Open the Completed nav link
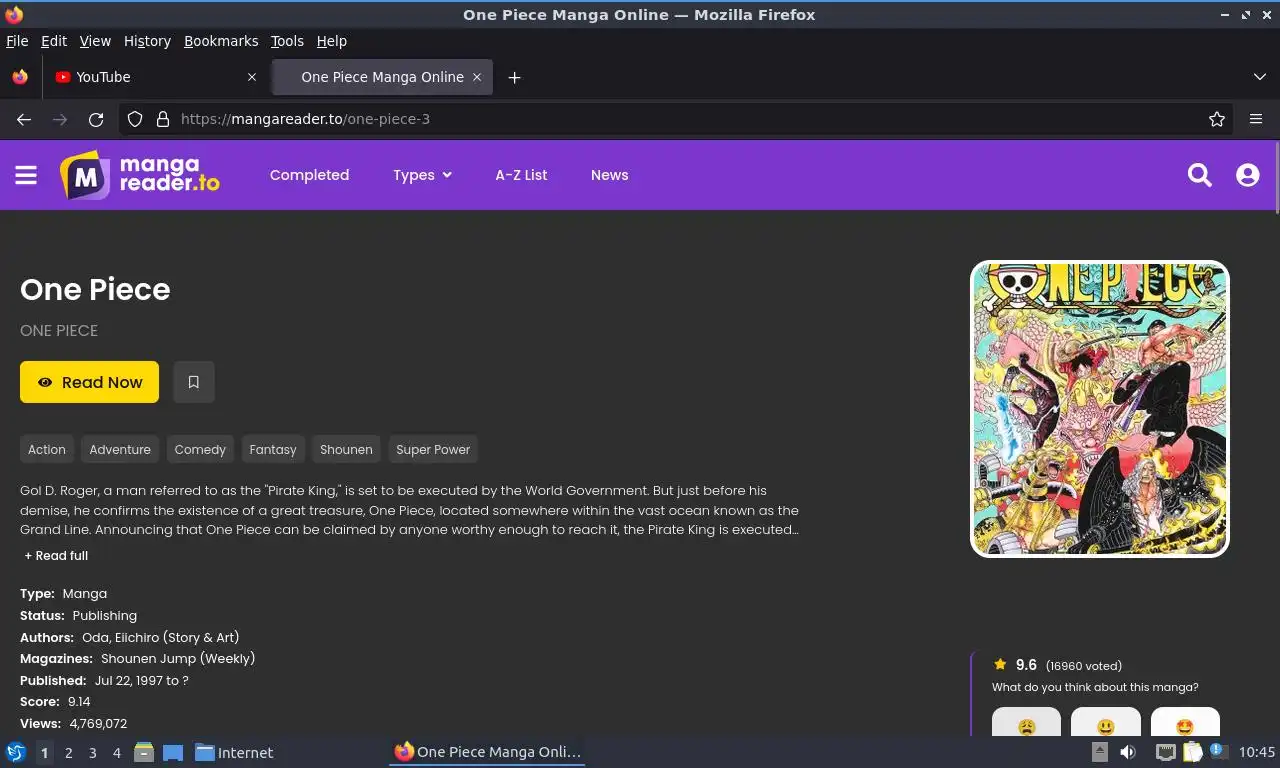The image size is (1280, 768). [x=309, y=175]
